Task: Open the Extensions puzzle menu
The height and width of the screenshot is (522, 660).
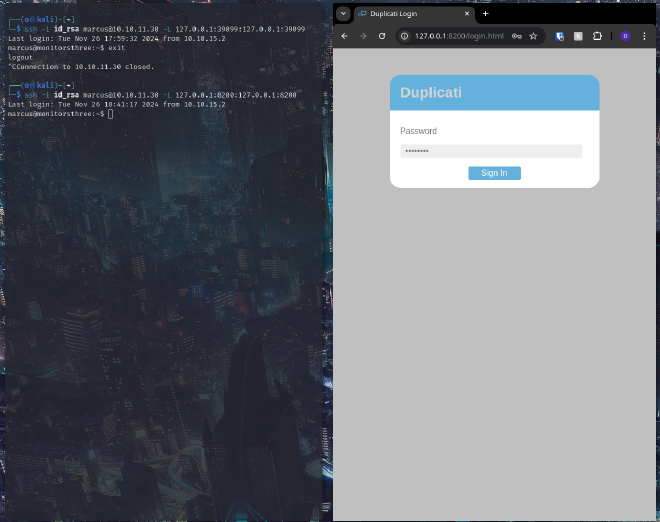Action: coord(597,36)
